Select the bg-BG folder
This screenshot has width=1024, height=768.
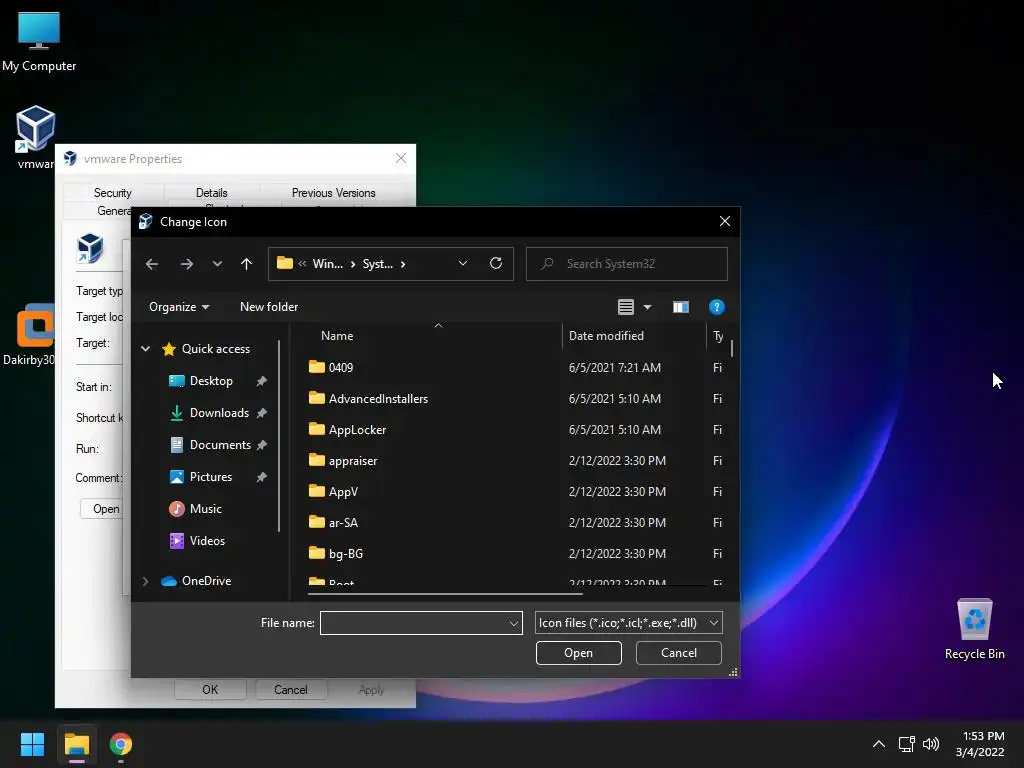coord(345,554)
